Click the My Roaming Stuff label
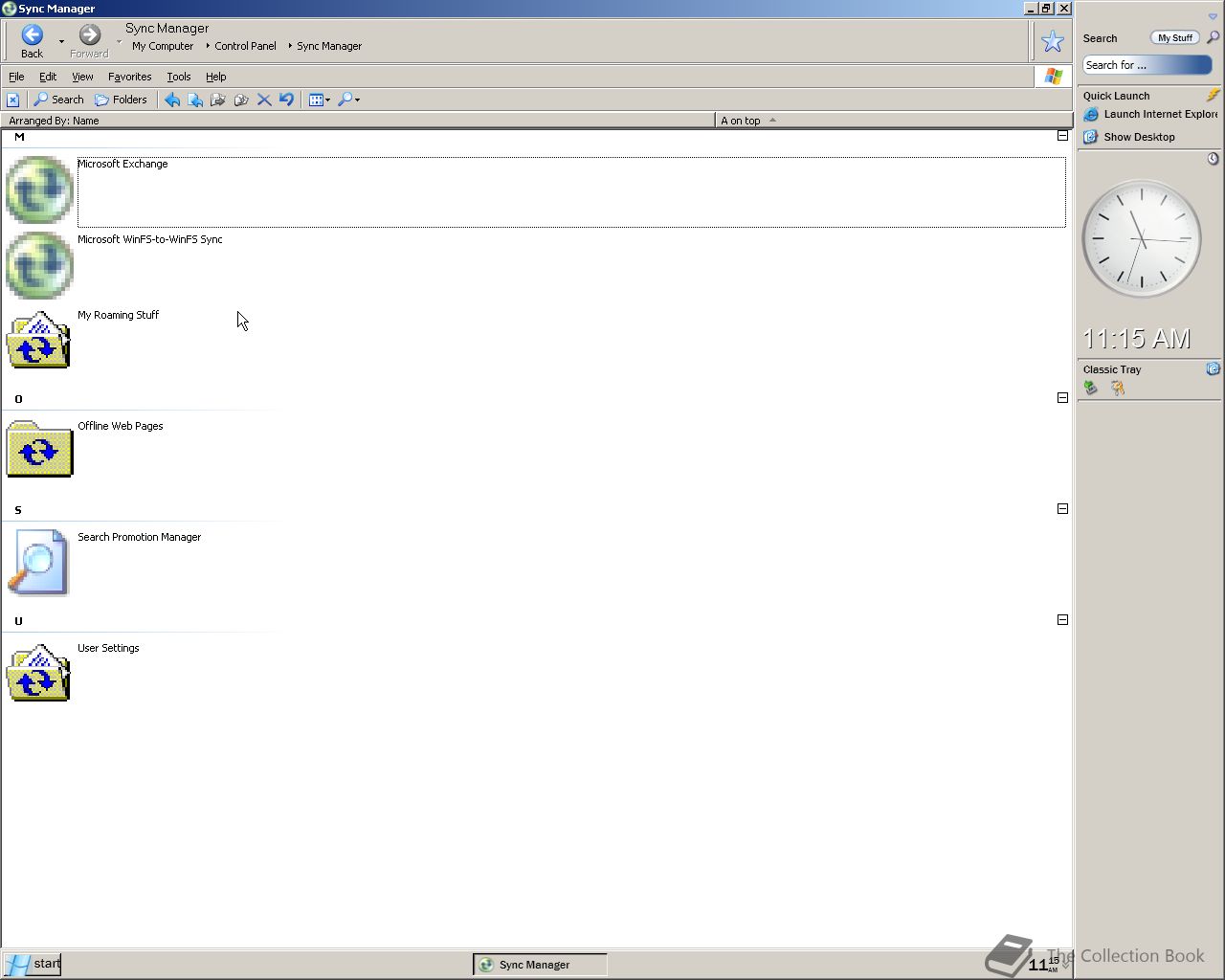Image resolution: width=1225 pixels, height=980 pixels. coord(118,315)
